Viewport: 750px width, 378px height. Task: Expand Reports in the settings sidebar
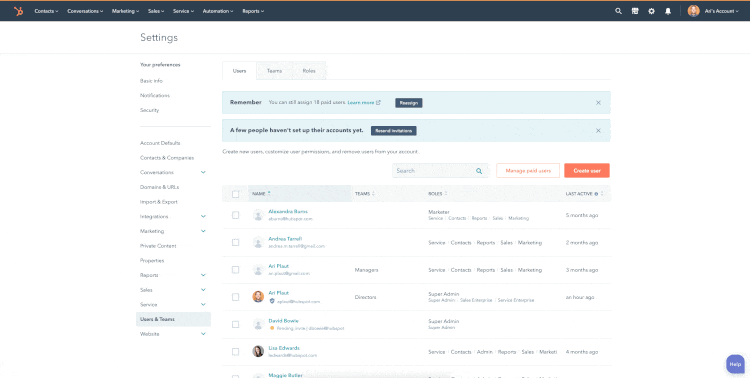coord(203,275)
